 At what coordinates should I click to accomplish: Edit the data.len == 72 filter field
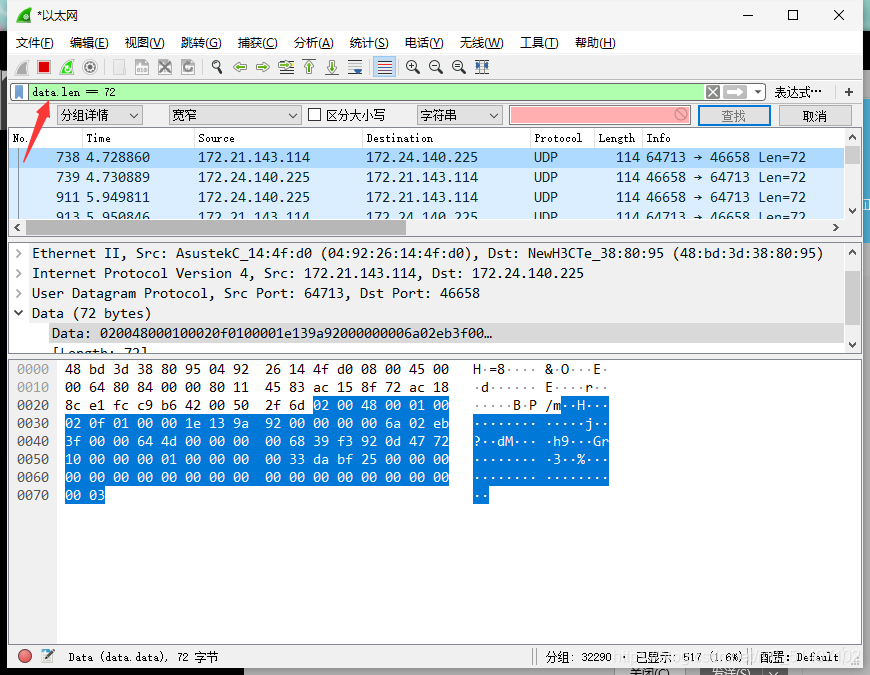click(366, 92)
